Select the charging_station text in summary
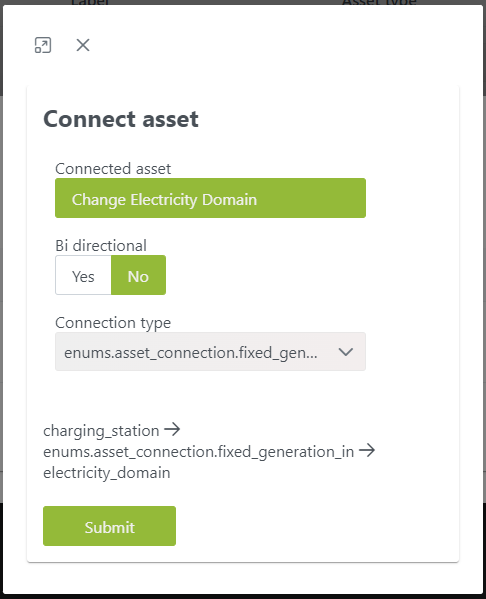486x599 pixels. (x=101, y=431)
